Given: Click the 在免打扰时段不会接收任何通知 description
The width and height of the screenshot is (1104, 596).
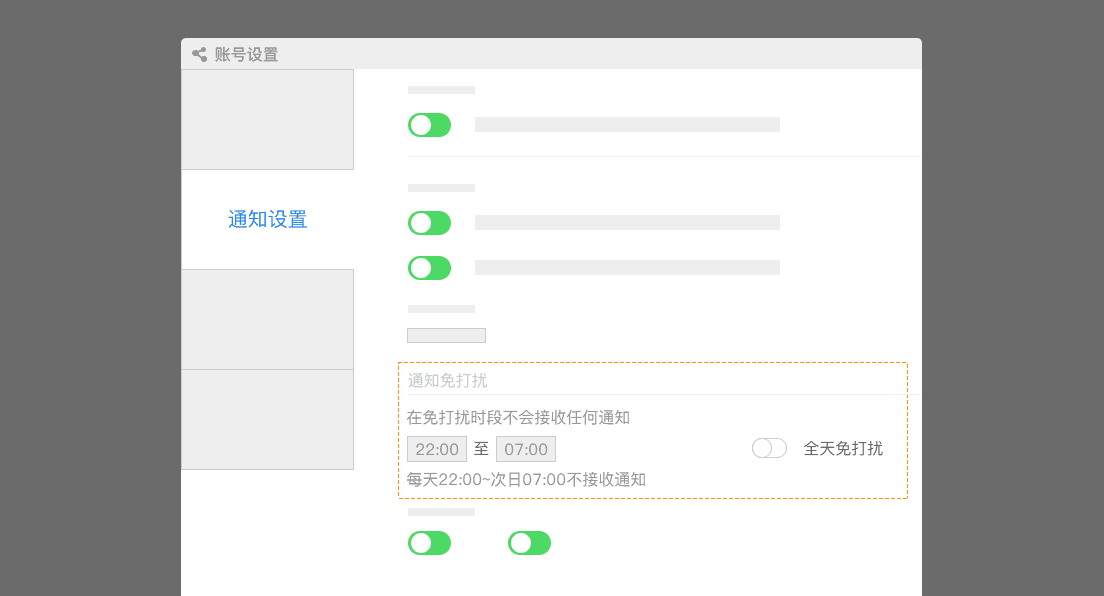Looking at the screenshot, I should tap(518, 418).
